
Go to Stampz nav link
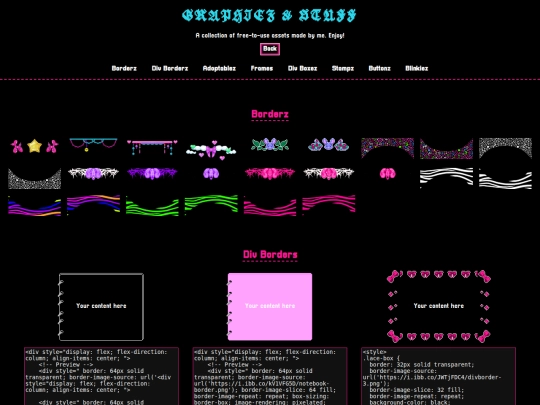coord(343,68)
